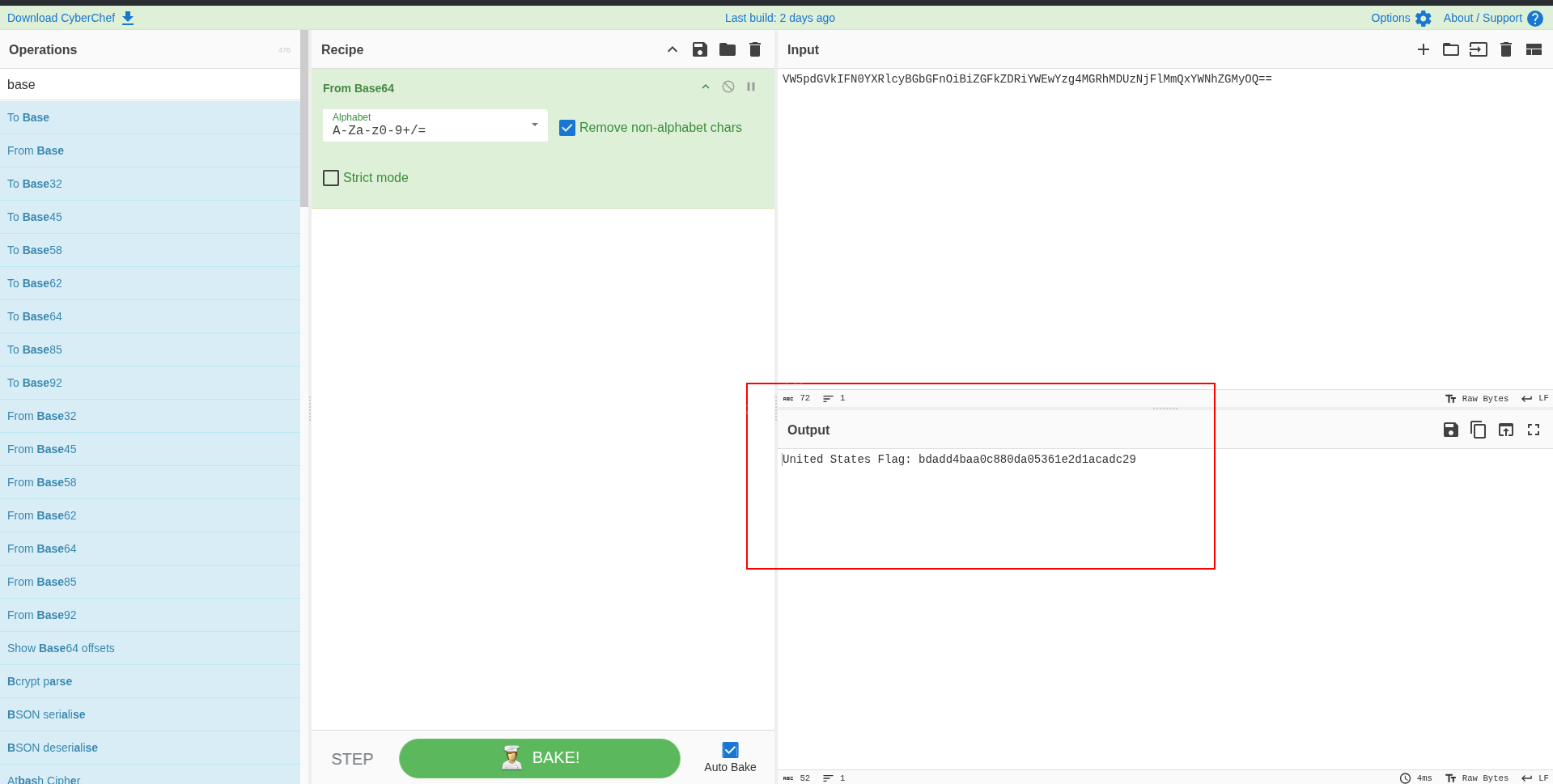Viewport: 1553px width, 784px height.
Task: Choose From Base58 from operations
Action: point(151,482)
